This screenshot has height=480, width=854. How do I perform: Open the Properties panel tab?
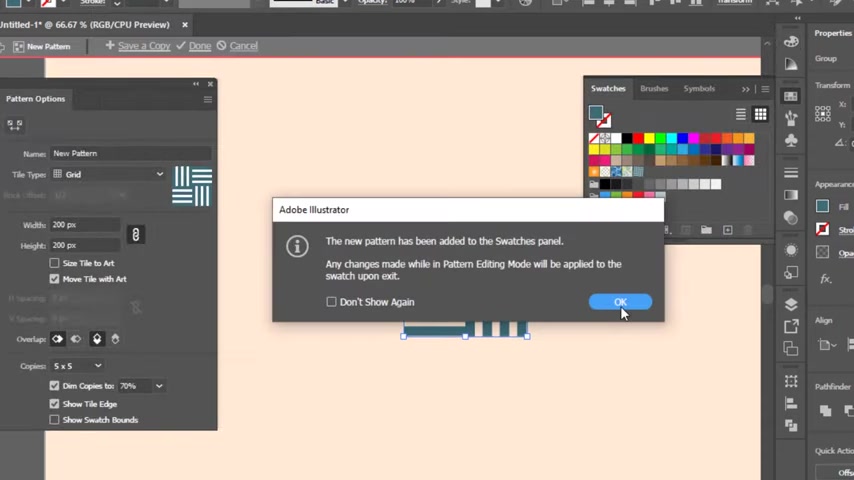click(832, 33)
